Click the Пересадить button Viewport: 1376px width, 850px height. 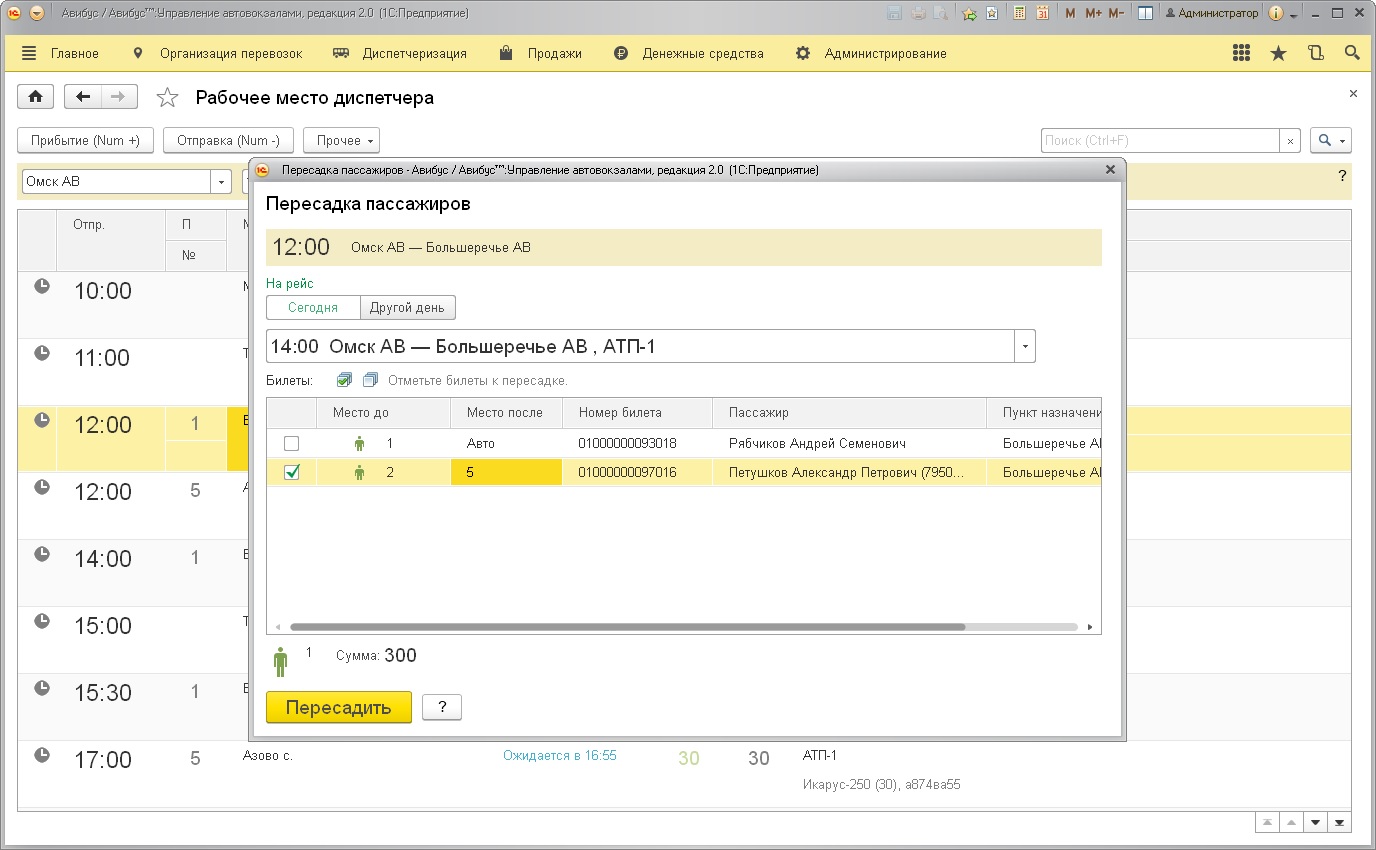tap(338, 707)
